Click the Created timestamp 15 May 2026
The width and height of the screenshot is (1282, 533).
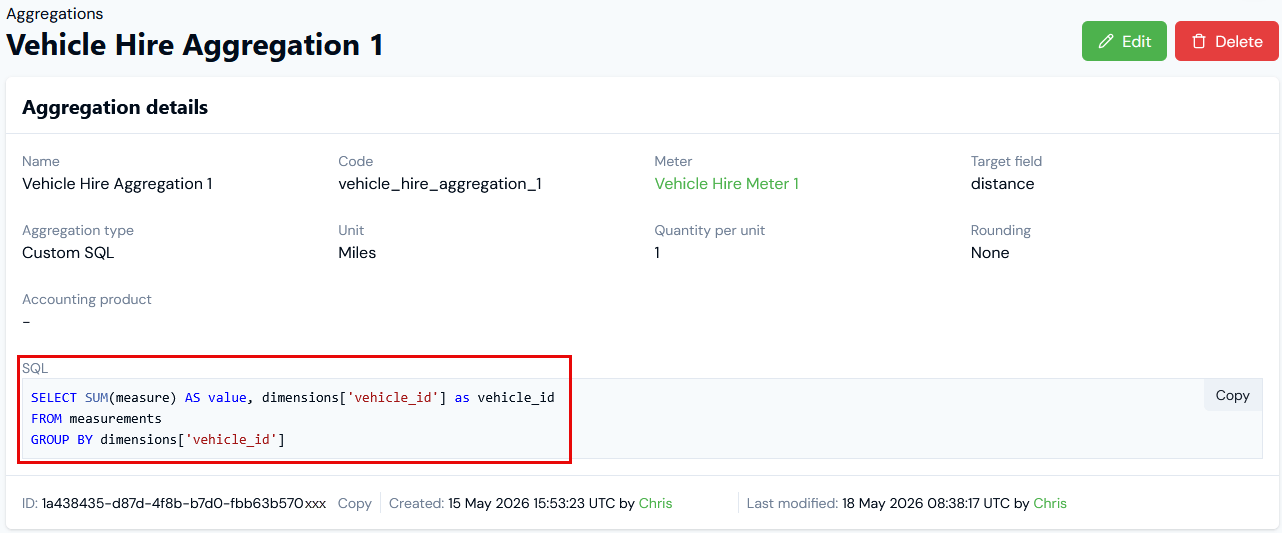(x=531, y=503)
